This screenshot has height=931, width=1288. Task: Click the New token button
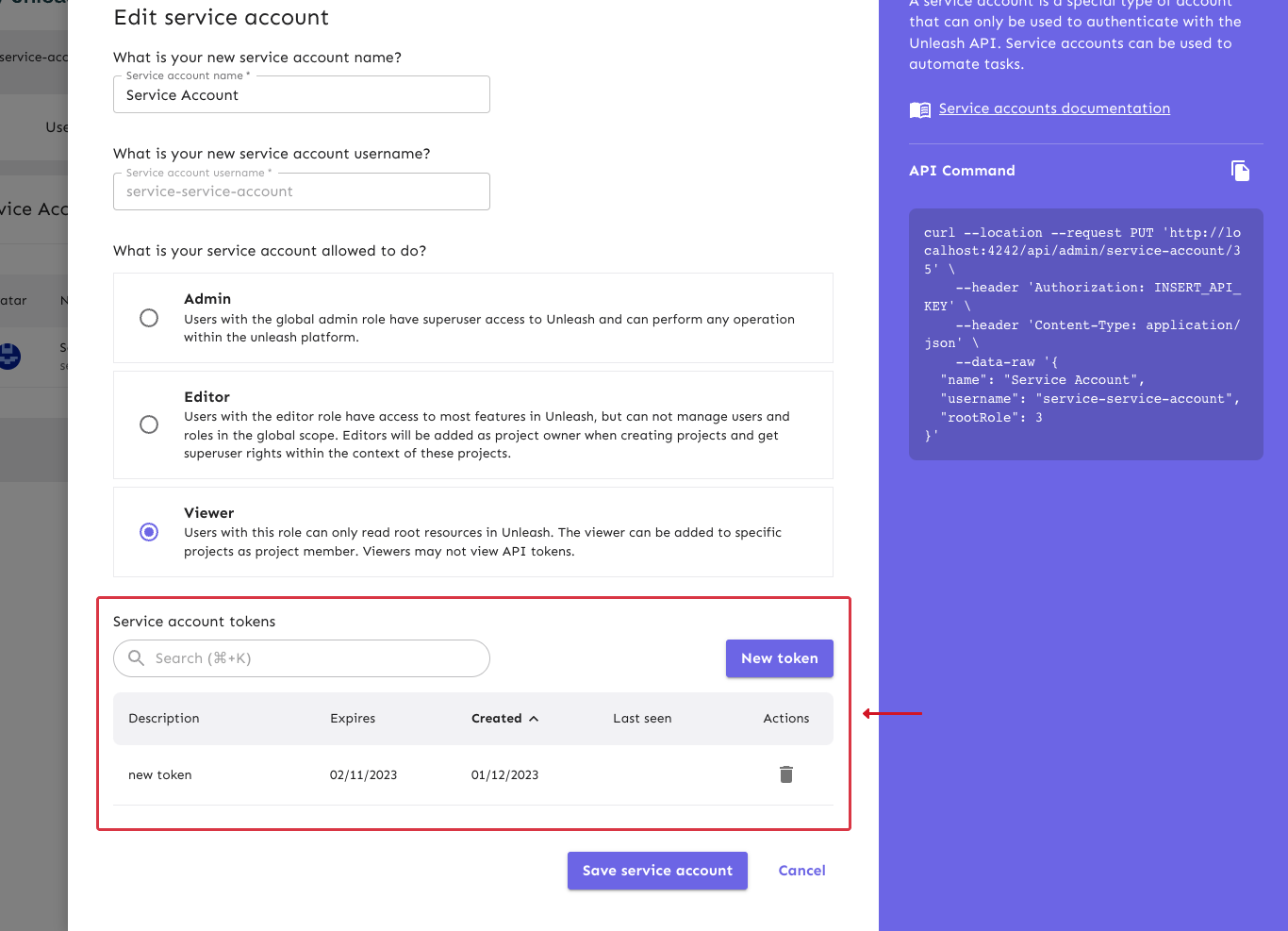coord(779,658)
